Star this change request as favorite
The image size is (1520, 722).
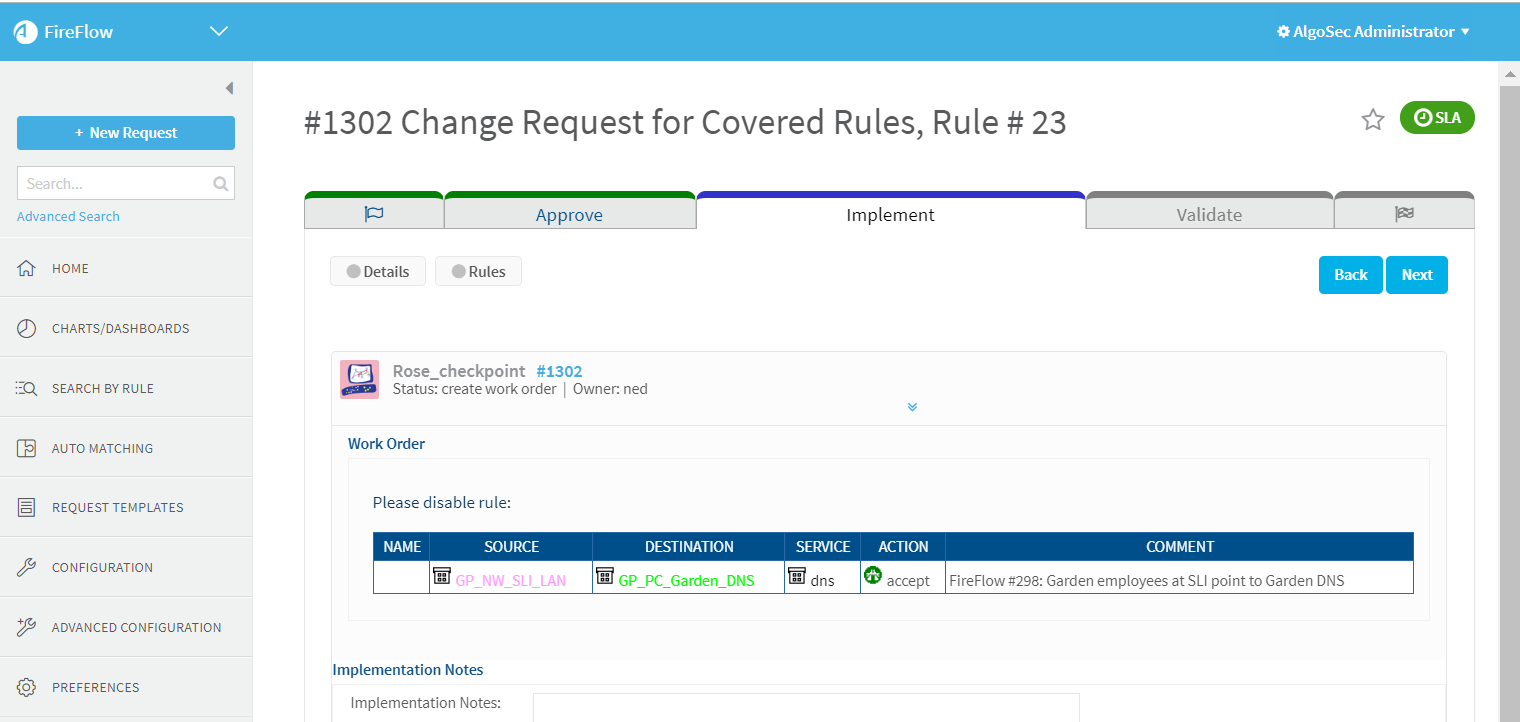1372,120
